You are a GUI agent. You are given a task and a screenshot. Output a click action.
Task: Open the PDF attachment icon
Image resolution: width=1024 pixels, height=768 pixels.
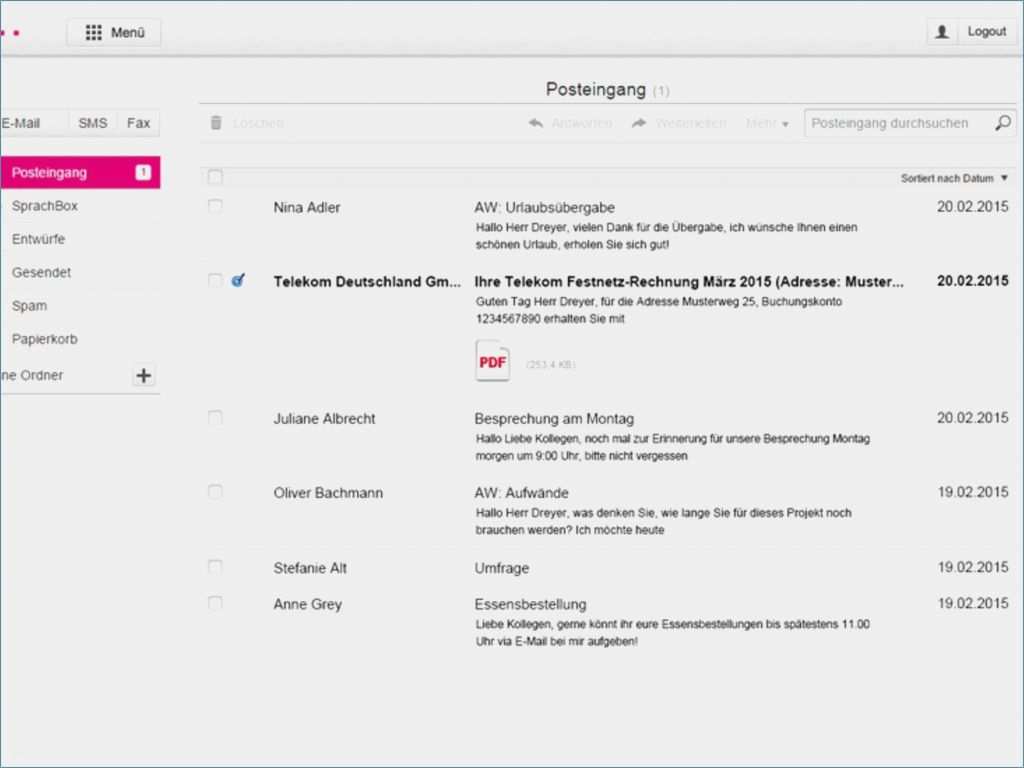(x=492, y=362)
